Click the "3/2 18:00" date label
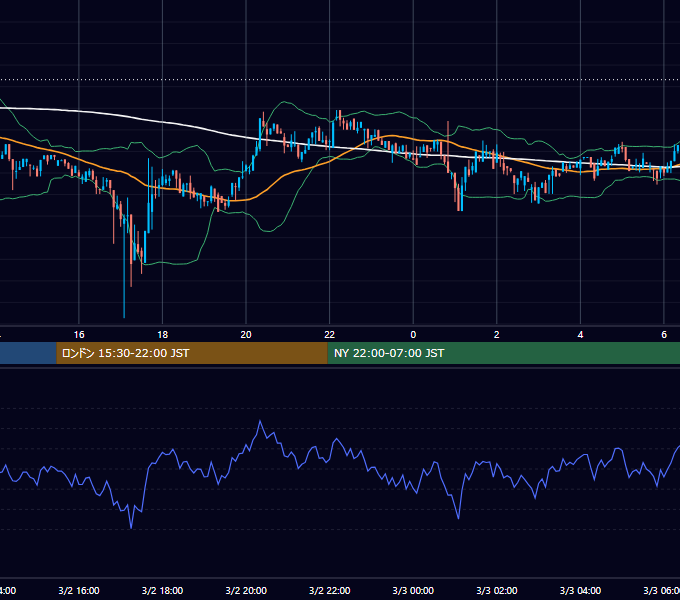Viewport: 680px width, 600px height. click(162, 590)
